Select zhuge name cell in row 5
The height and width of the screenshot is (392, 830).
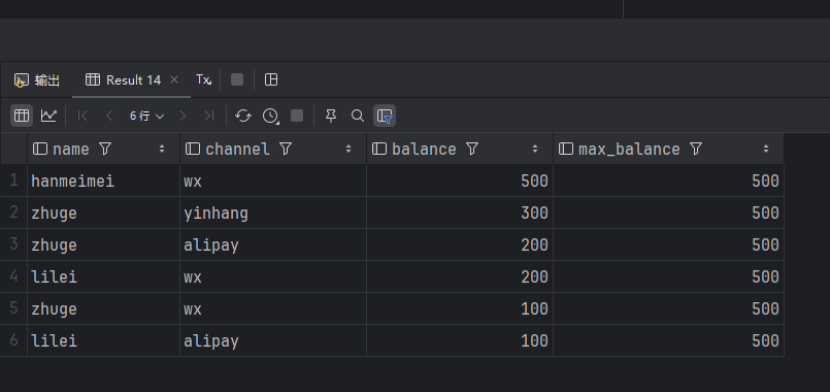pyautogui.click(x=104, y=309)
